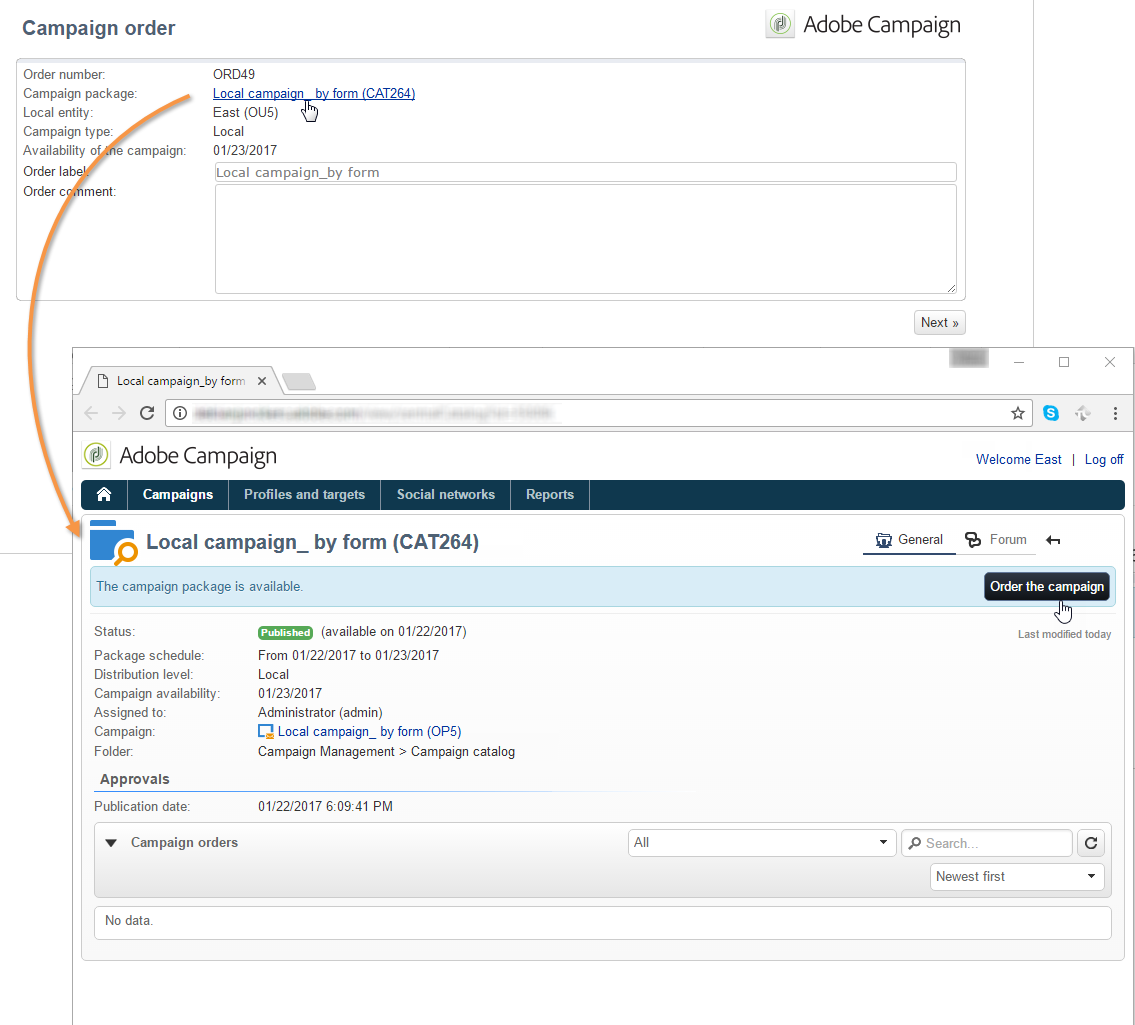The height and width of the screenshot is (1025, 1135).
Task: Open the browser three-dot menu
Action: [x=1115, y=413]
